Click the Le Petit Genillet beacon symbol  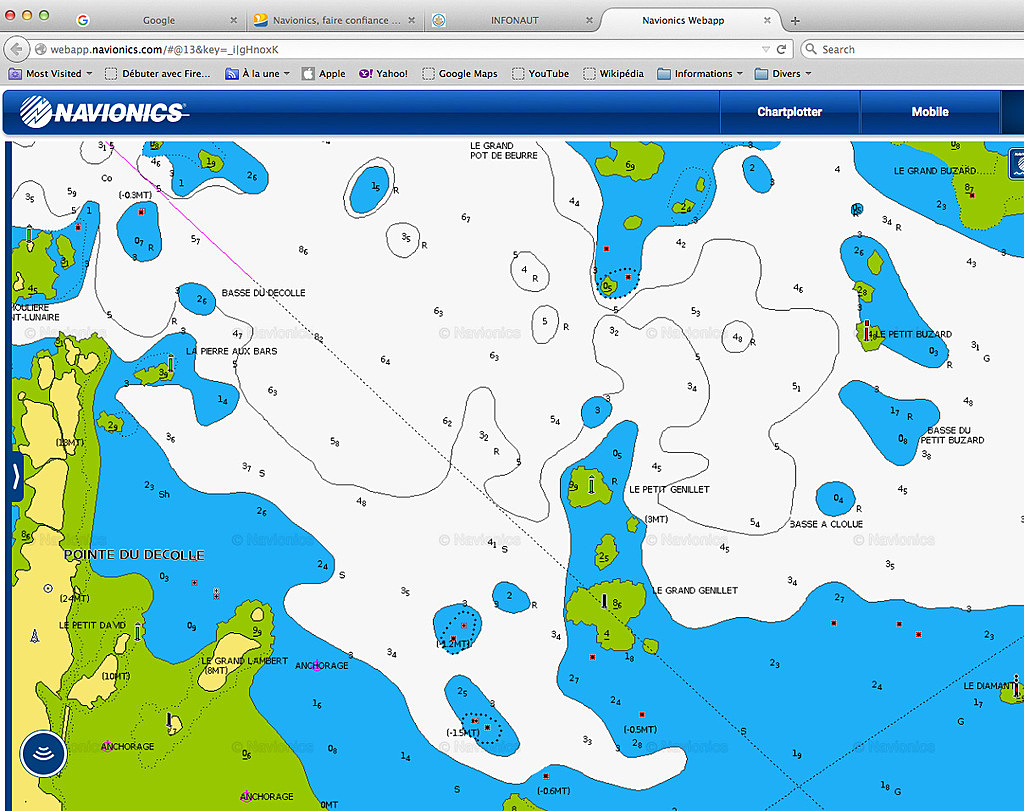592,485
